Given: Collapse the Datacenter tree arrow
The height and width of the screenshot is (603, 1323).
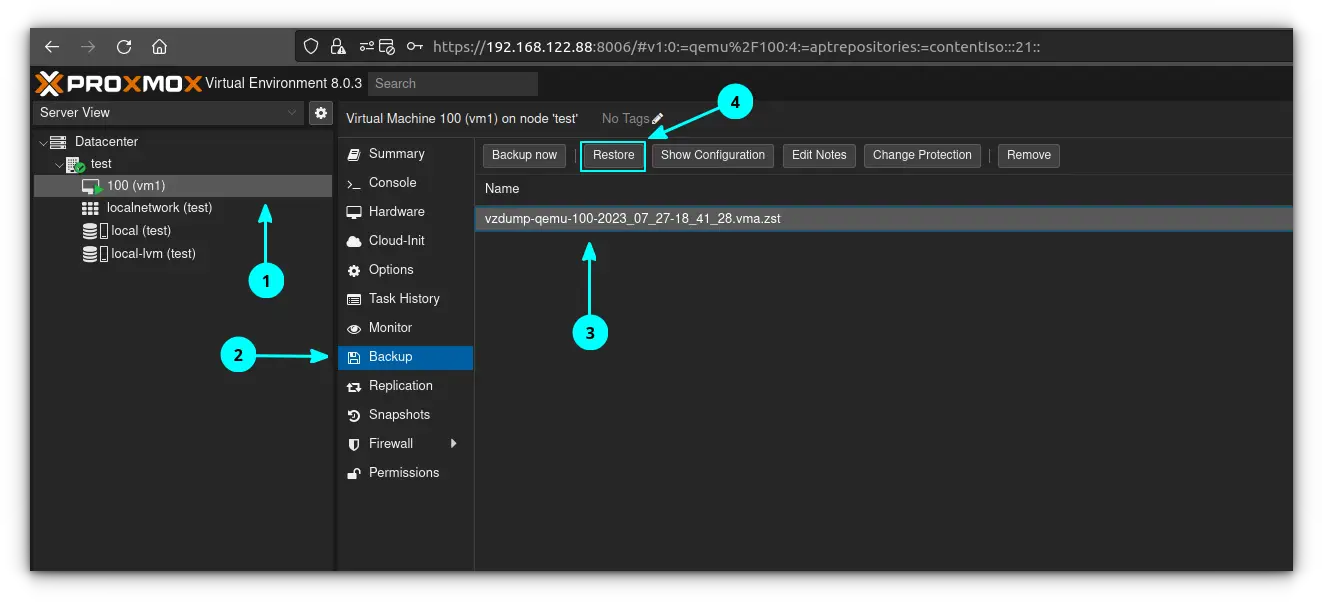Looking at the screenshot, I should click(x=43, y=143).
